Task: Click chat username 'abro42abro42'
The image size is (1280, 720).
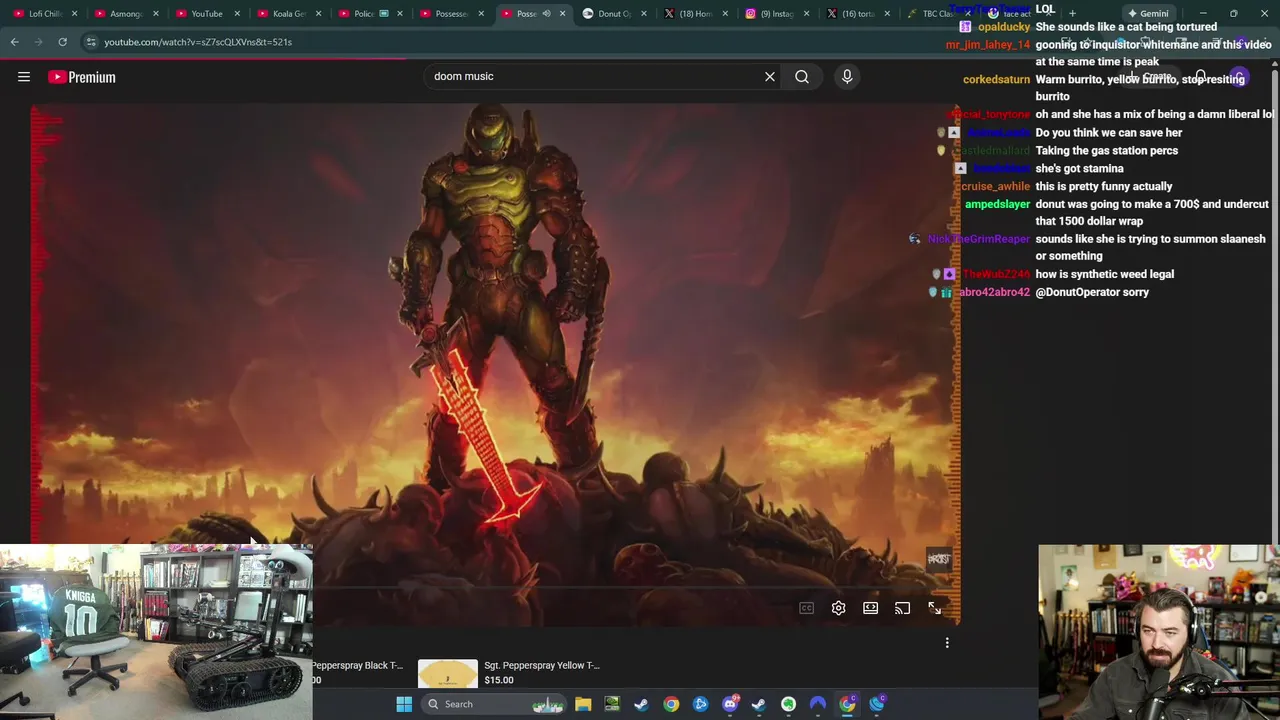Action: point(994,292)
